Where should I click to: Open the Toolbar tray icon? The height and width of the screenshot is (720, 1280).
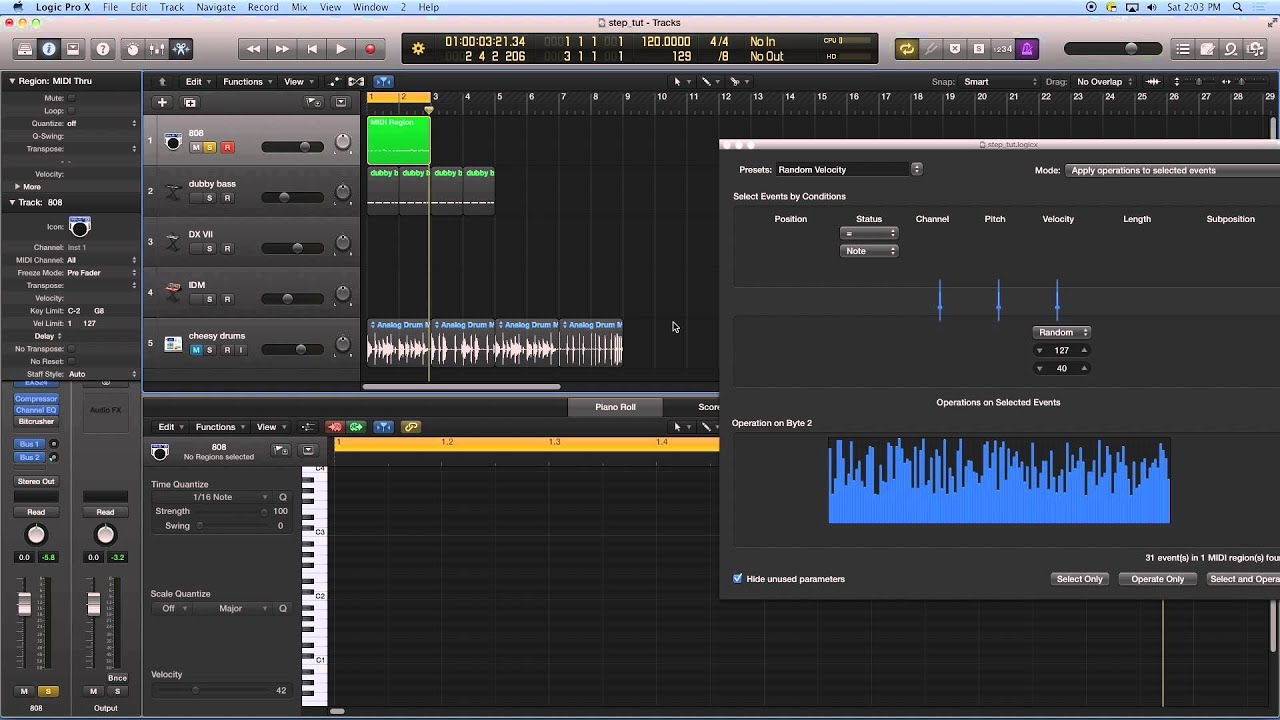[x=73, y=49]
